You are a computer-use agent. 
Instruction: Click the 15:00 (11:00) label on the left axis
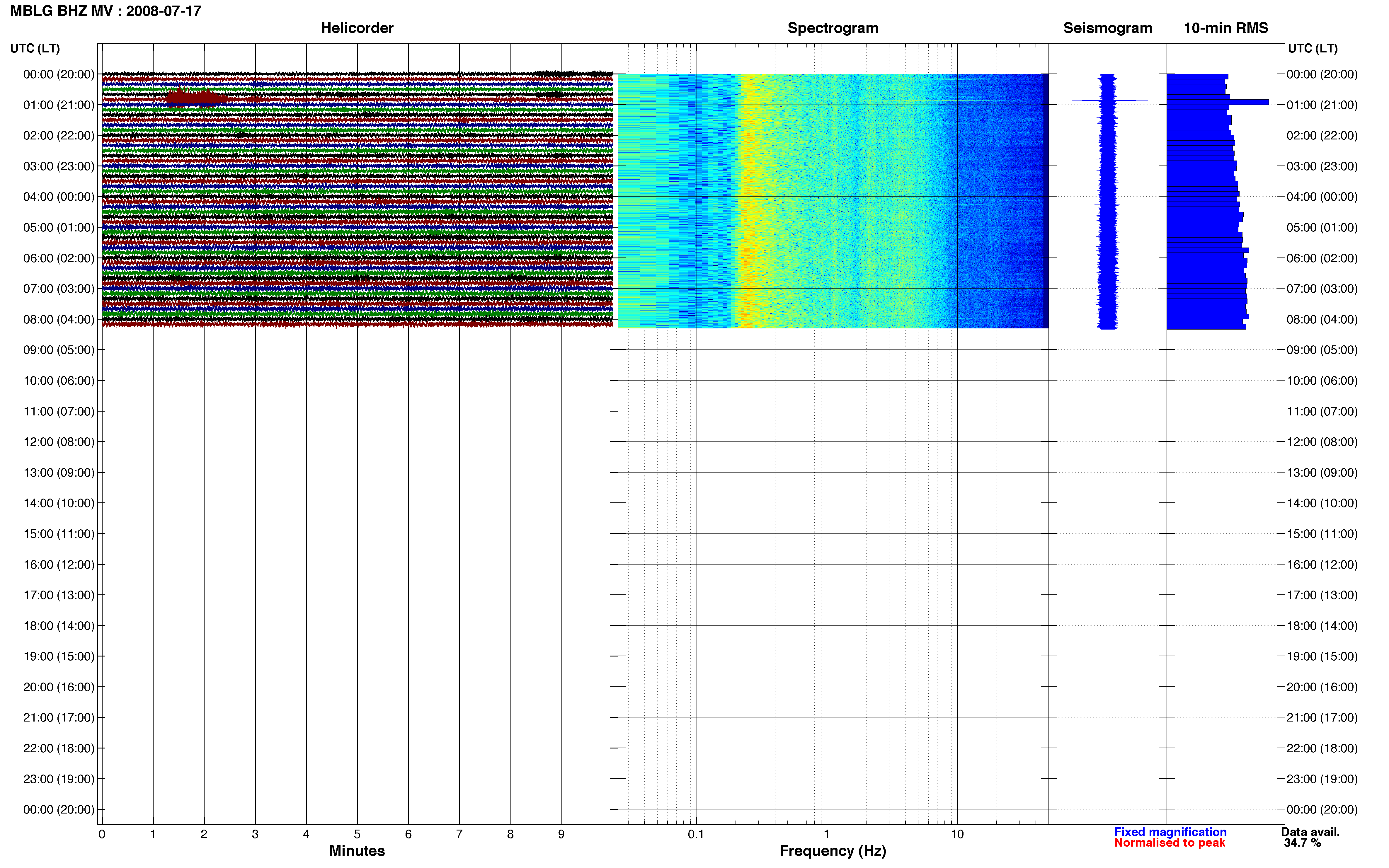[x=59, y=534]
